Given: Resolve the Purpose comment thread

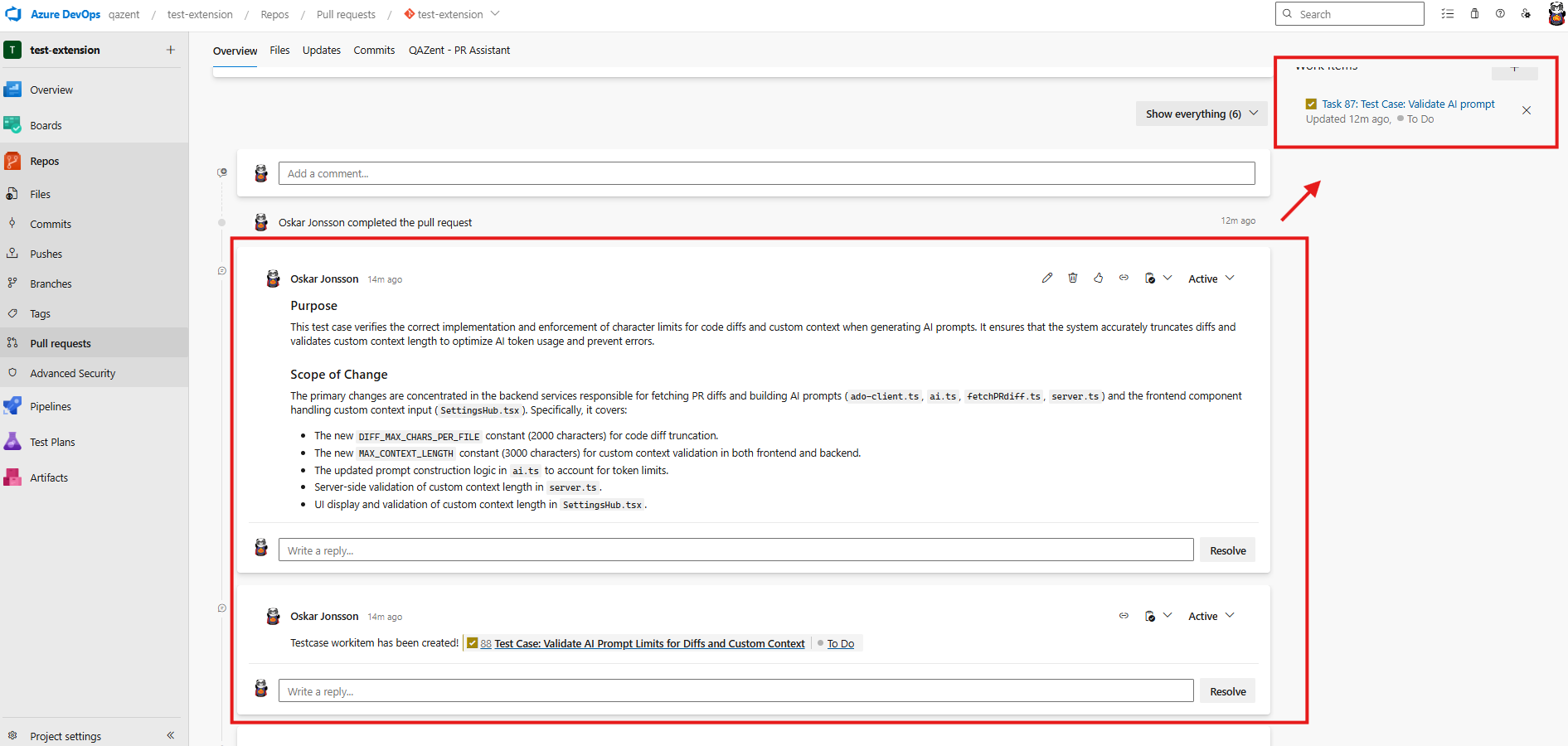Looking at the screenshot, I should click(1227, 550).
